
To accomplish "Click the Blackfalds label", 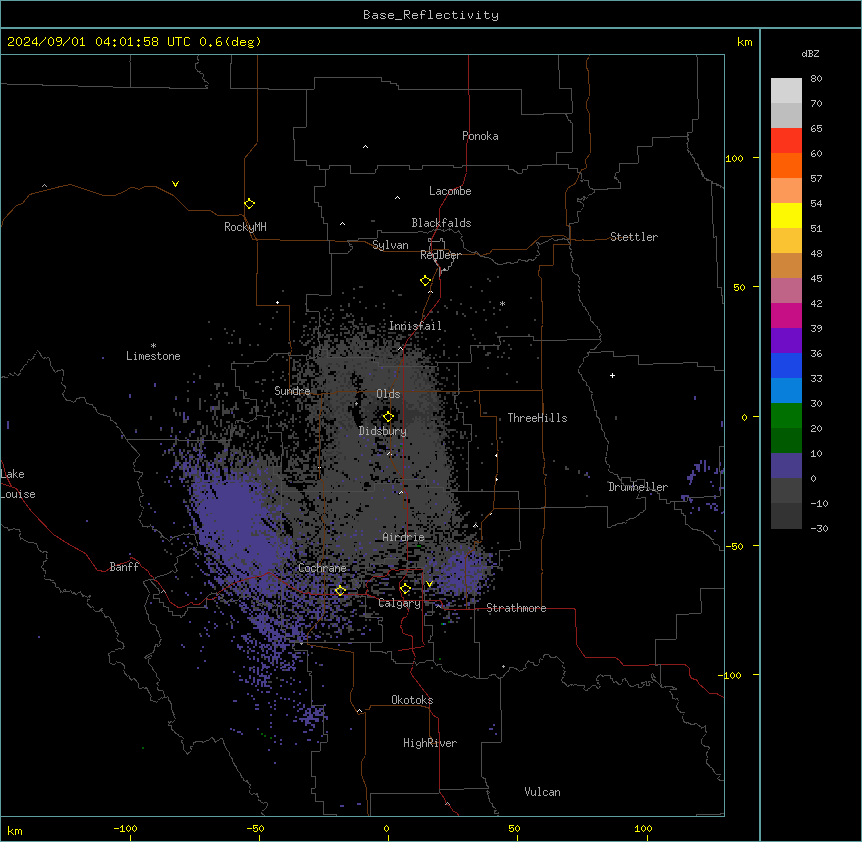I will (x=441, y=223).
